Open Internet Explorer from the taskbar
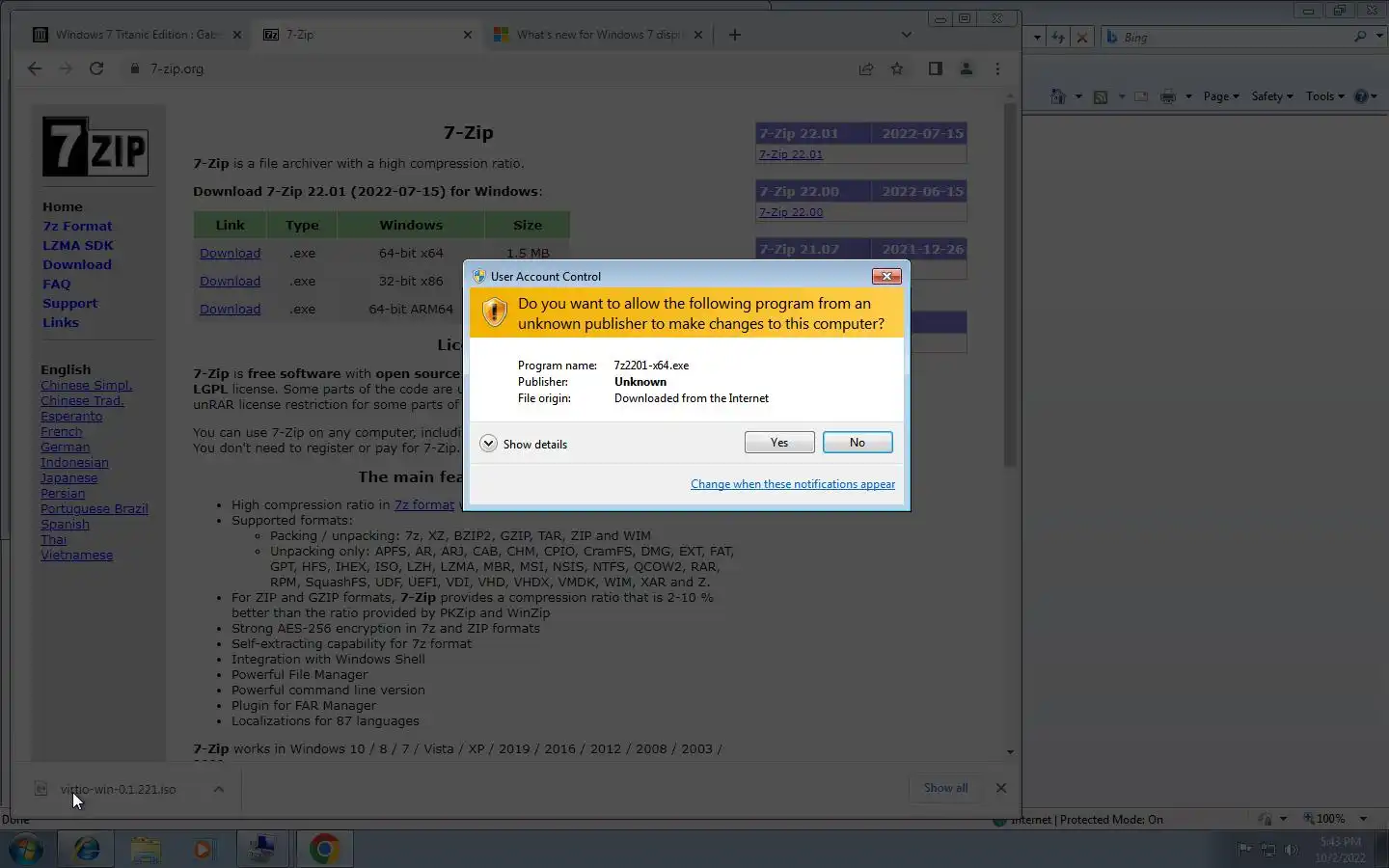 pyautogui.click(x=87, y=849)
